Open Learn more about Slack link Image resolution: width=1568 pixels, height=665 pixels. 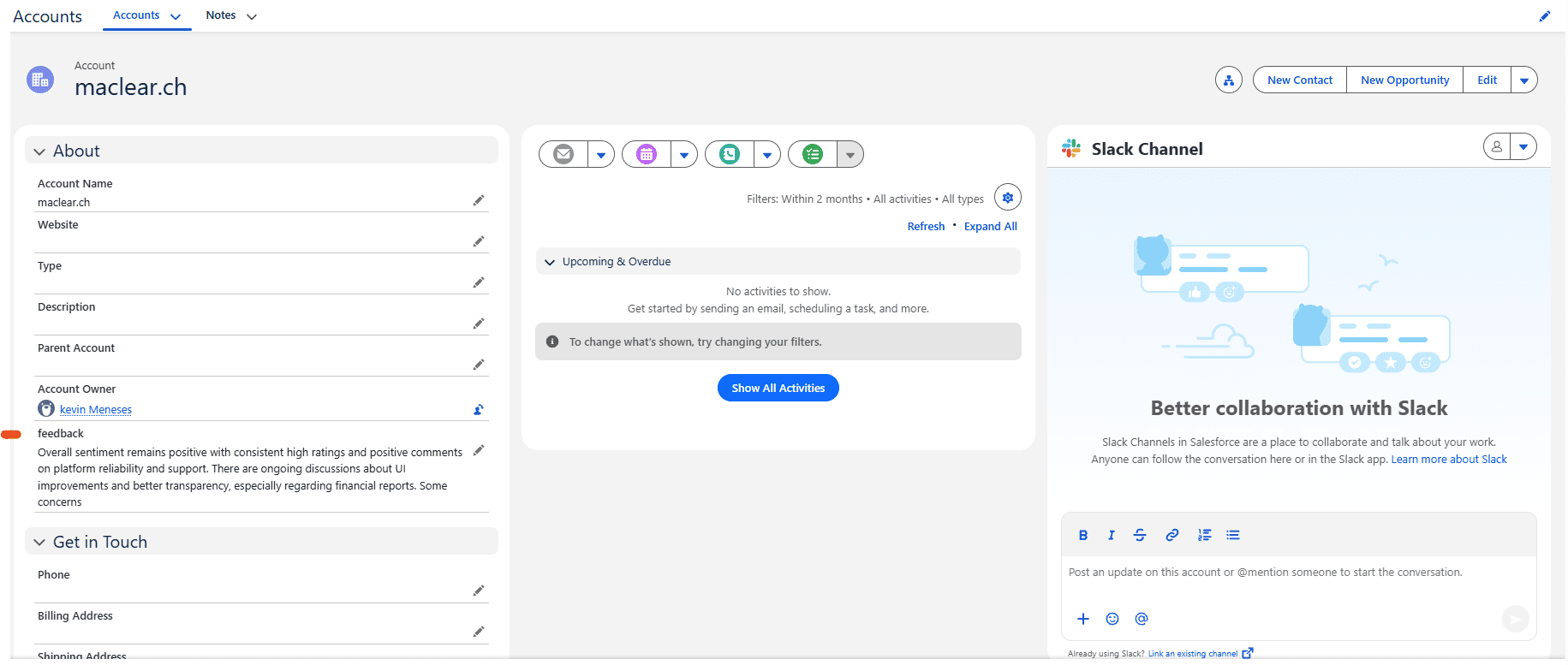pos(1449,460)
